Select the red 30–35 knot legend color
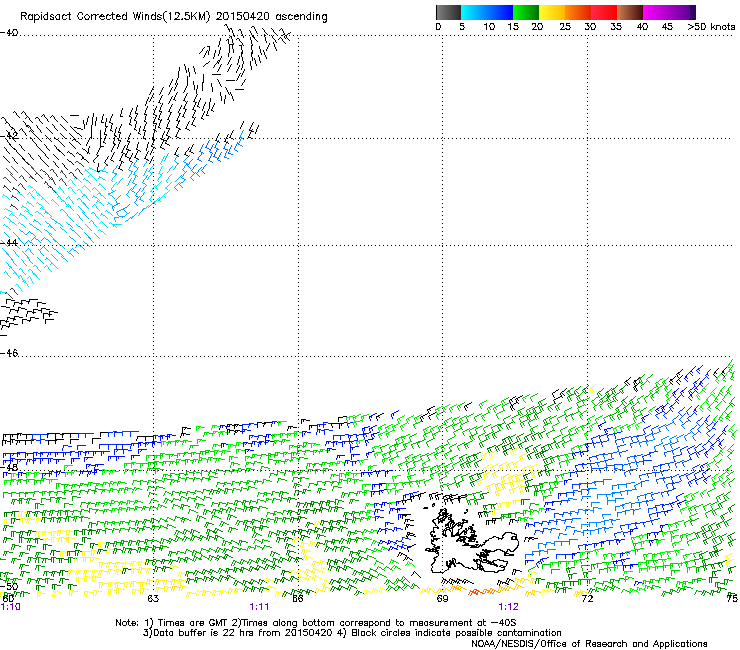The height and width of the screenshot is (650, 740). (x=604, y=12)
